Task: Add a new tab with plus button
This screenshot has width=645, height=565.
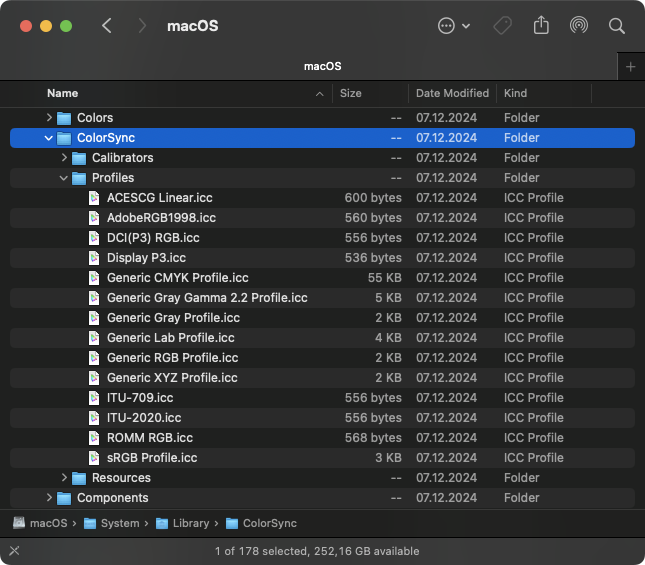Action: pos(630,67)
